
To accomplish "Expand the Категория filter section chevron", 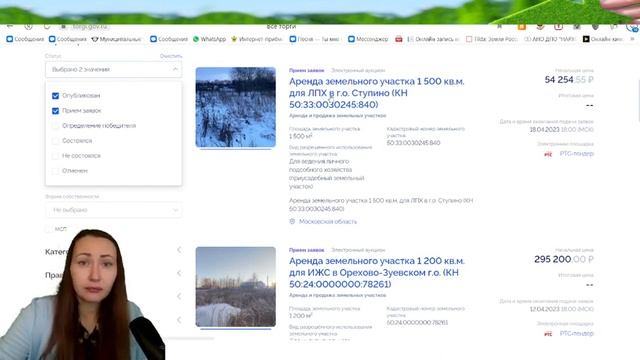I will click(x=179, y=250).
